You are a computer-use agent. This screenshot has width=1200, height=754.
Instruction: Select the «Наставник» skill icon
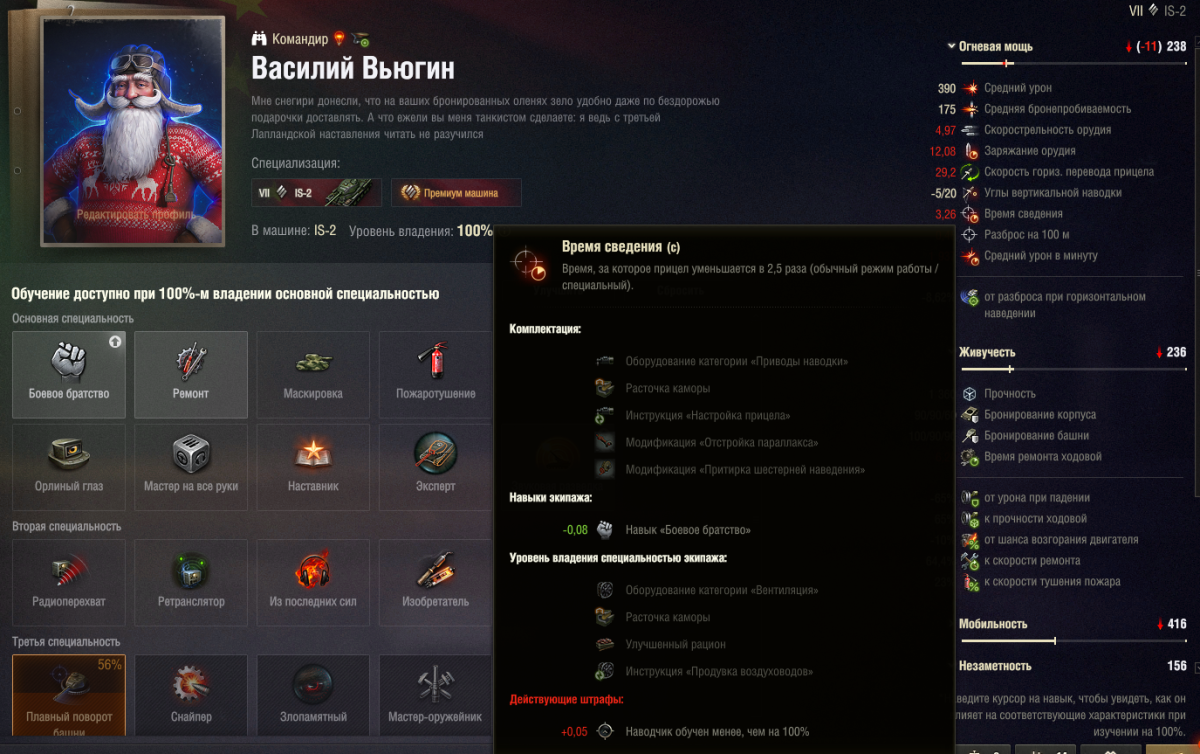313,467
